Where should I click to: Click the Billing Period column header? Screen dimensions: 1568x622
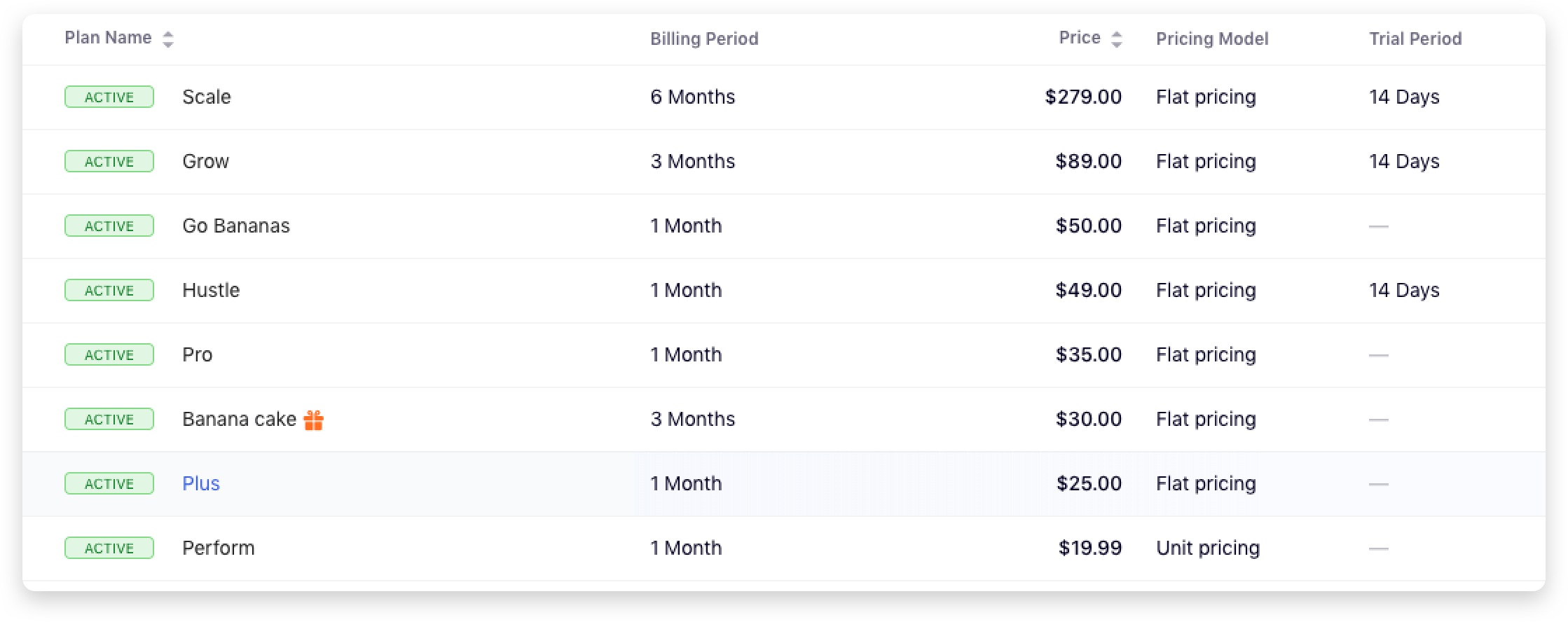coord(703,39)
